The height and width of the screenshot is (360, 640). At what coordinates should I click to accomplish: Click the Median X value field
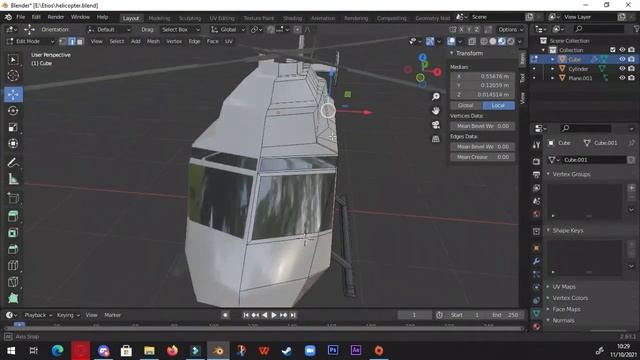pyautogui.click(x=482, y=76)
